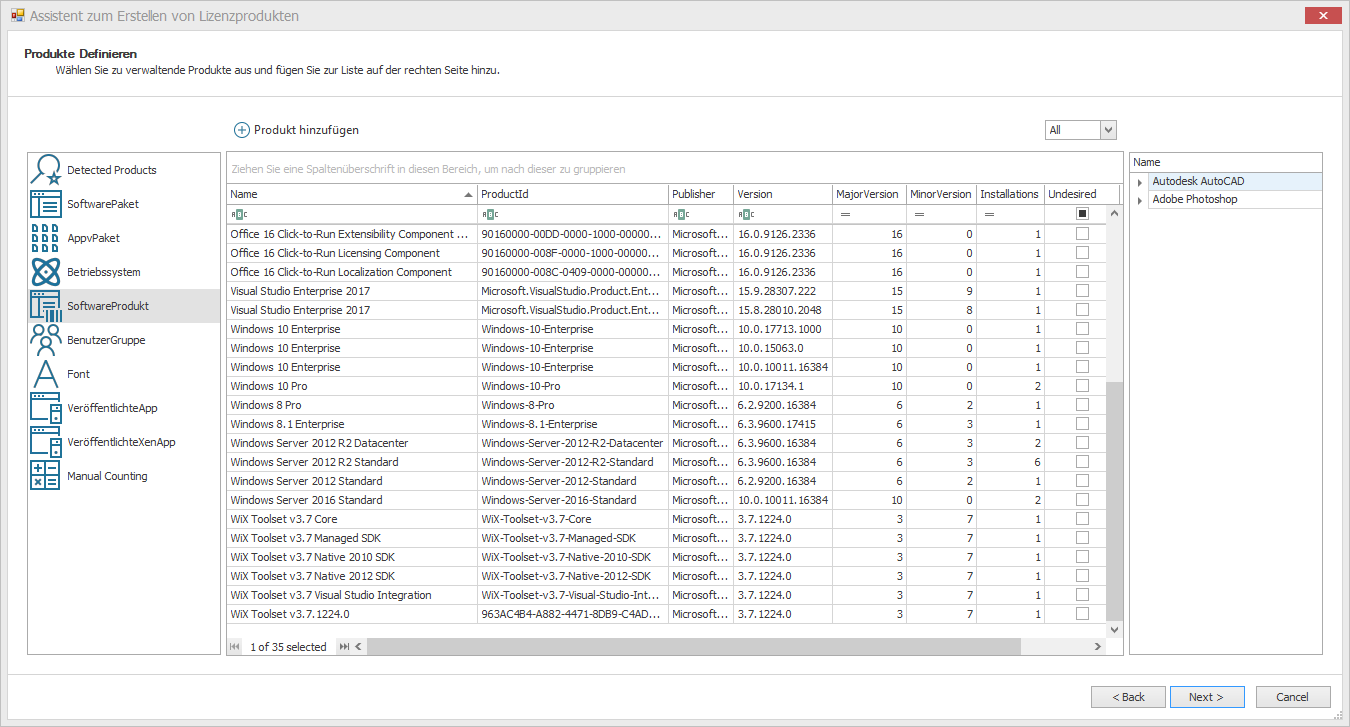Click the horizontal scroll right arrow
1350x727 pixels.
(1098, 647)
